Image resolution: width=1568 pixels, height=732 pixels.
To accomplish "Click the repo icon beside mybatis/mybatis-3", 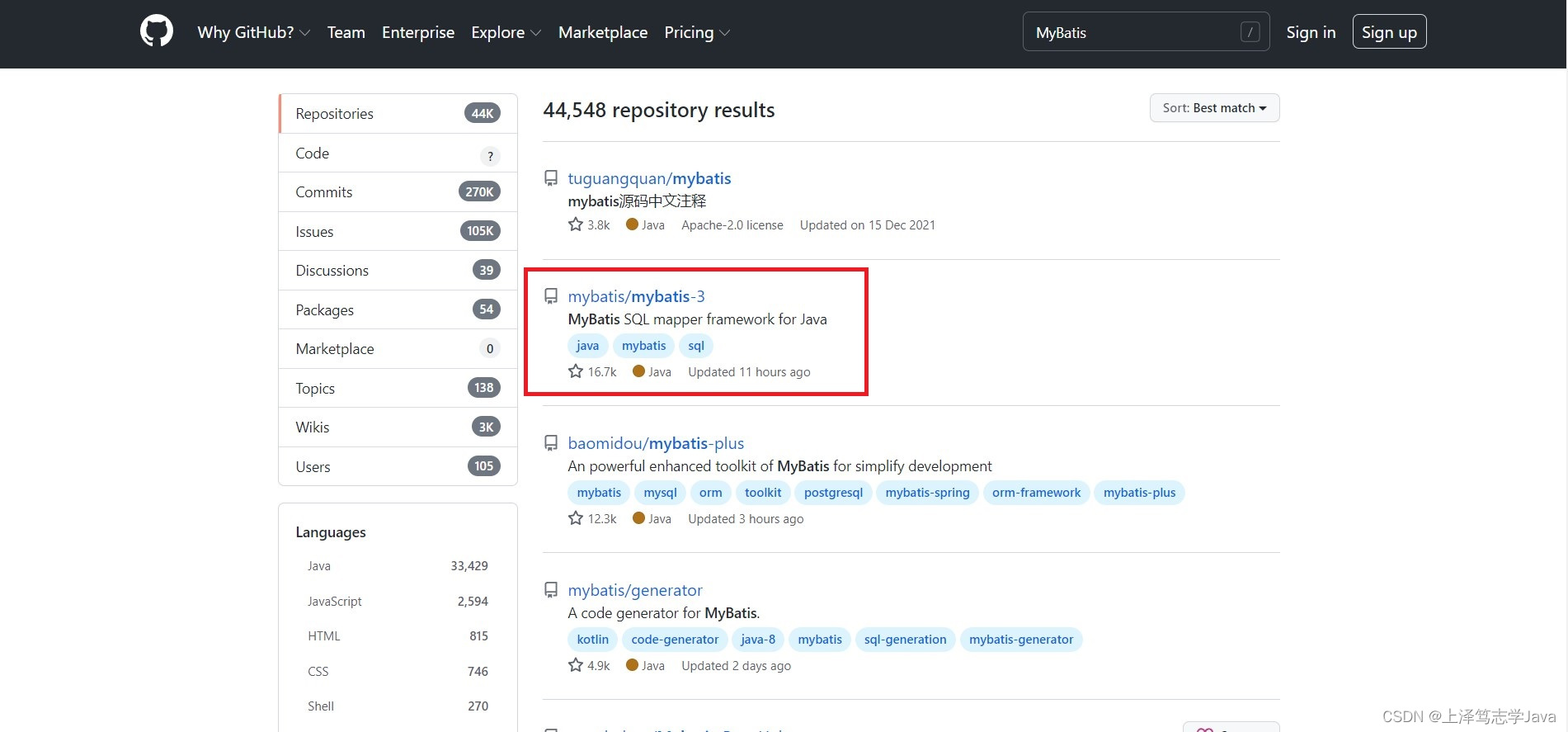I will (x=551, y=296).
